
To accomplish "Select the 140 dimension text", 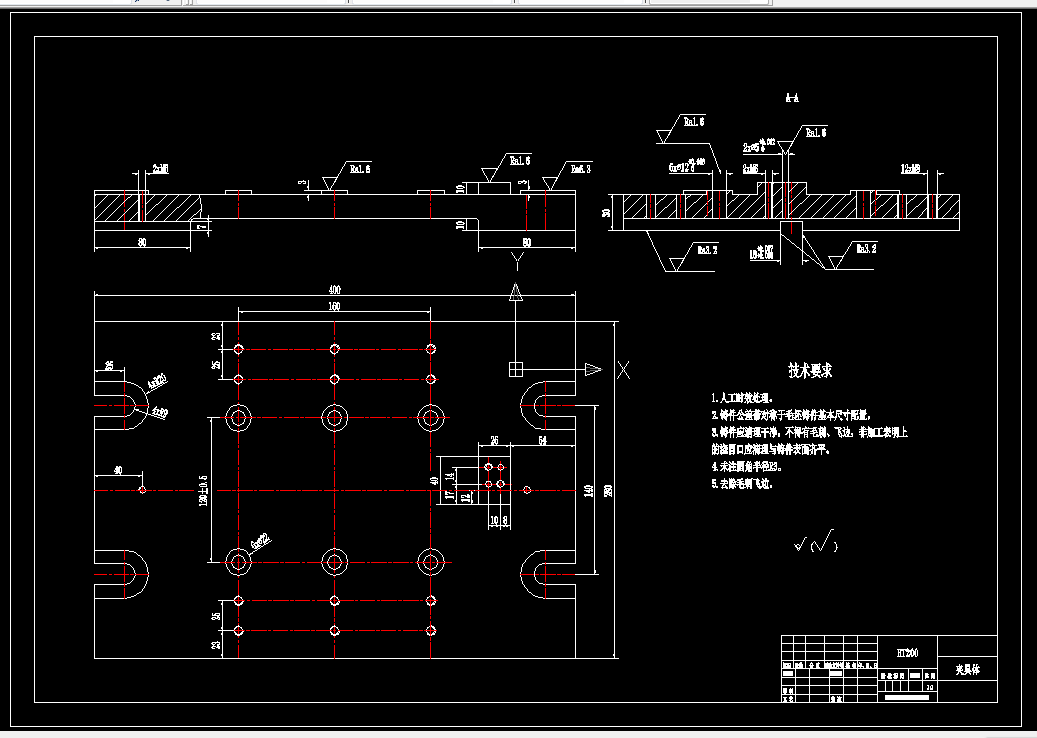I will click(589, 491).
